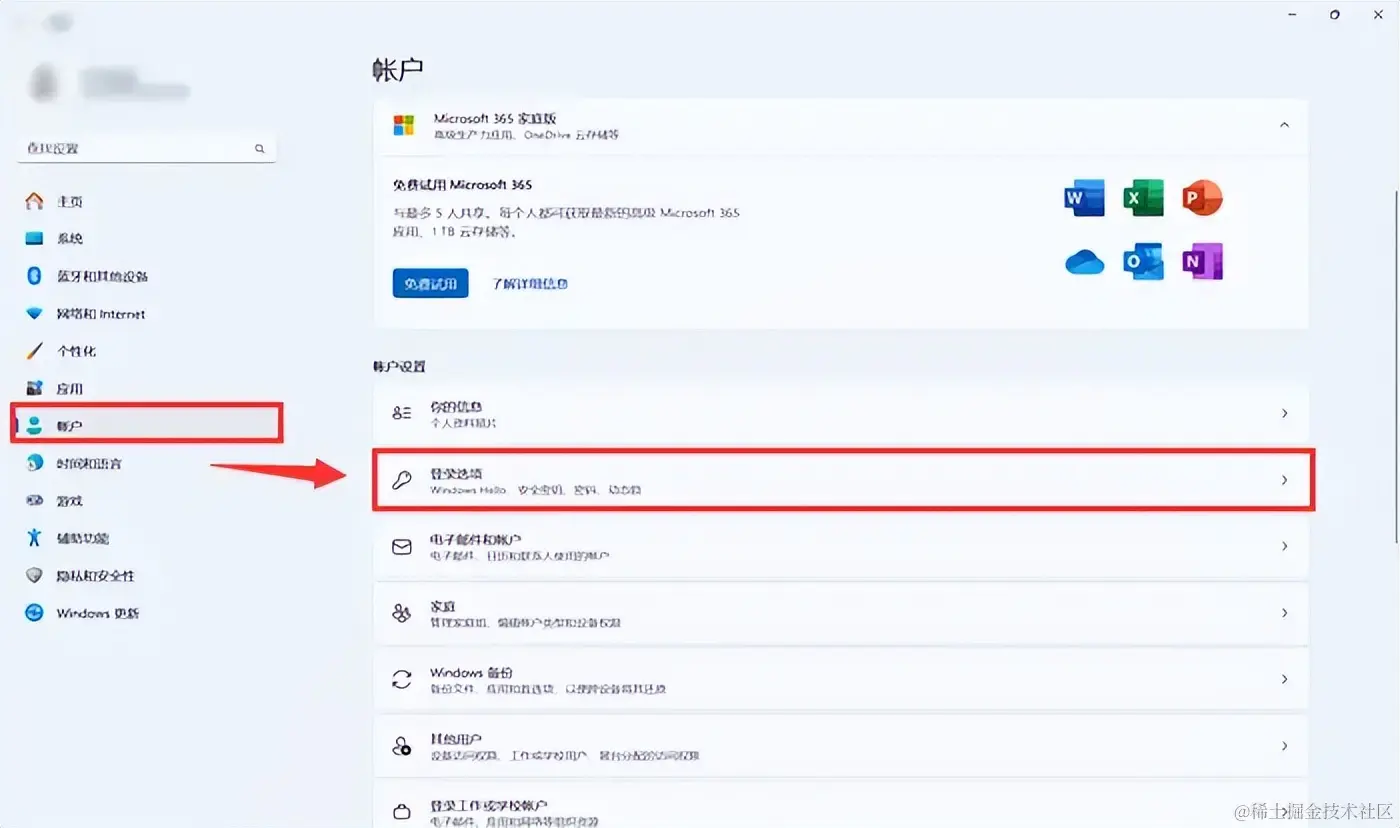Click the PowerPoint app icon
This screenshot has width=1400, height=828.
(1201, 198)
